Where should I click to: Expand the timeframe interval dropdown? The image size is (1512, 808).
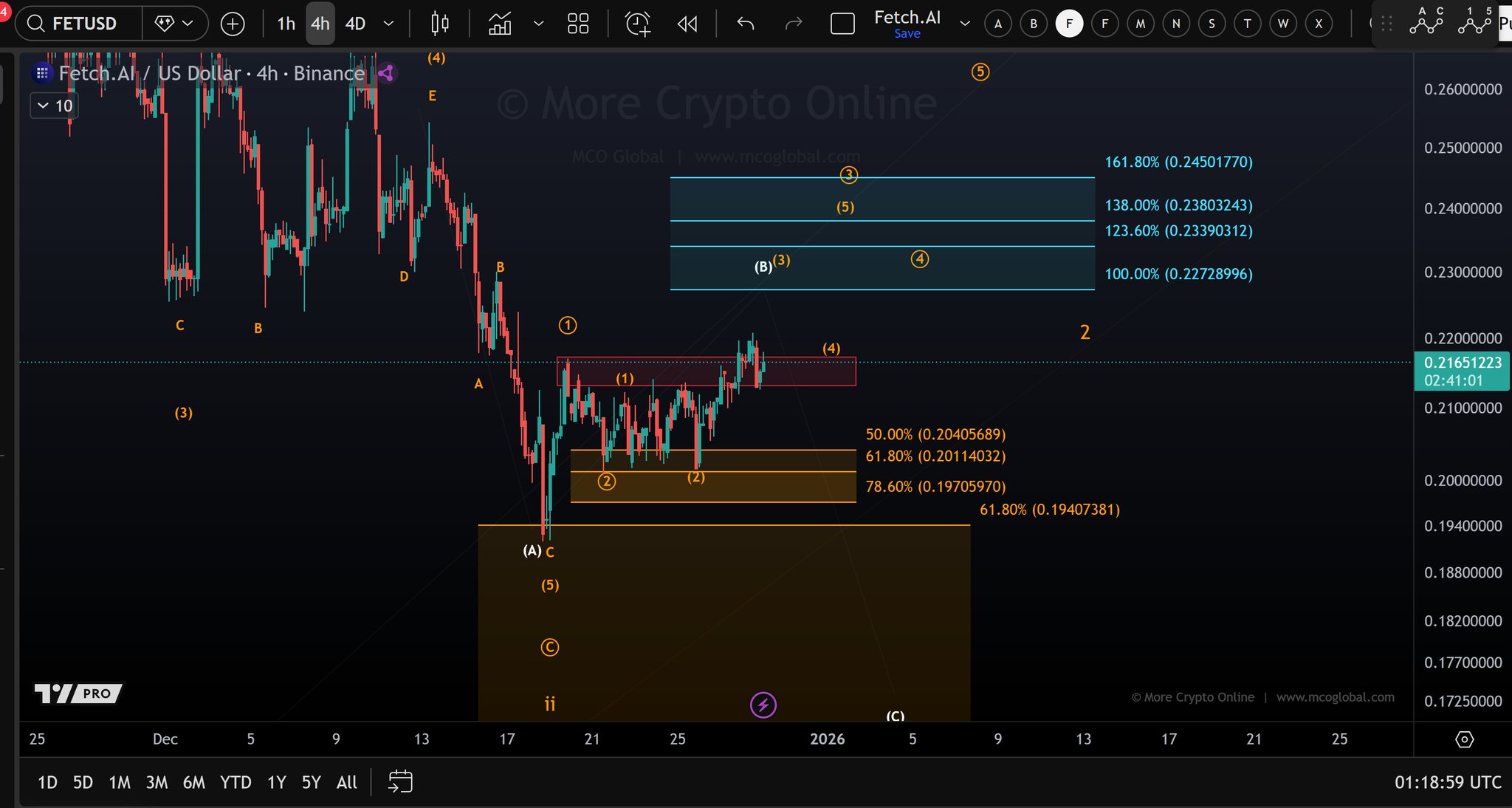click(x=388, y=24)
